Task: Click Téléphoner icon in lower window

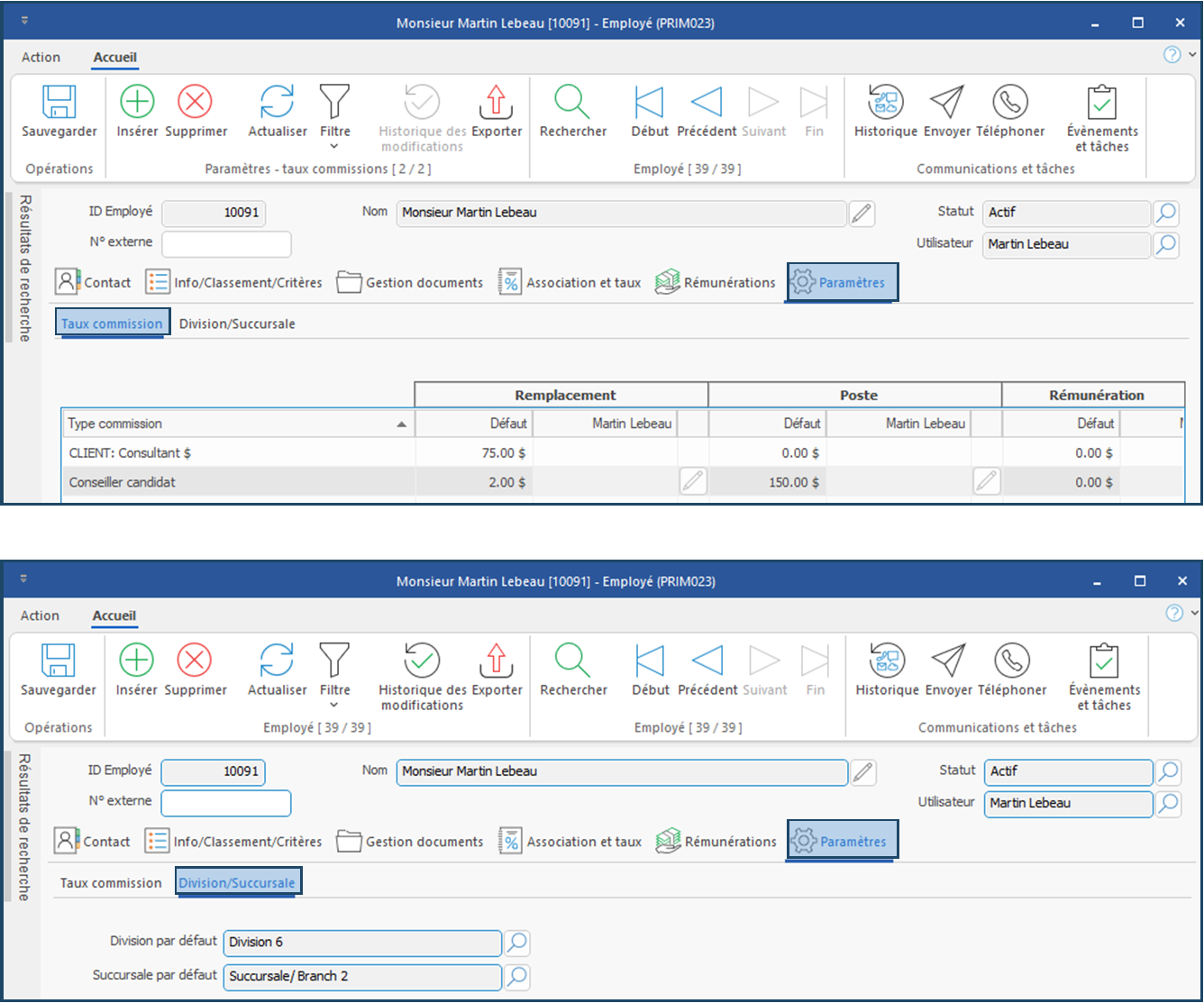Action: (1011, 661)
